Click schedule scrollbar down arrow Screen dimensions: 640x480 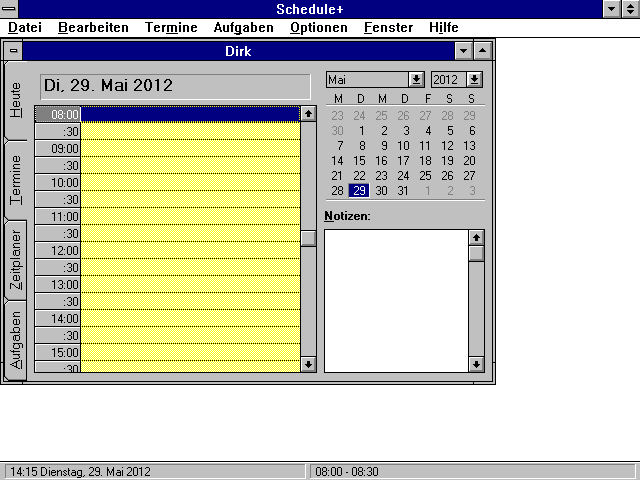click(x=308, y=365)
